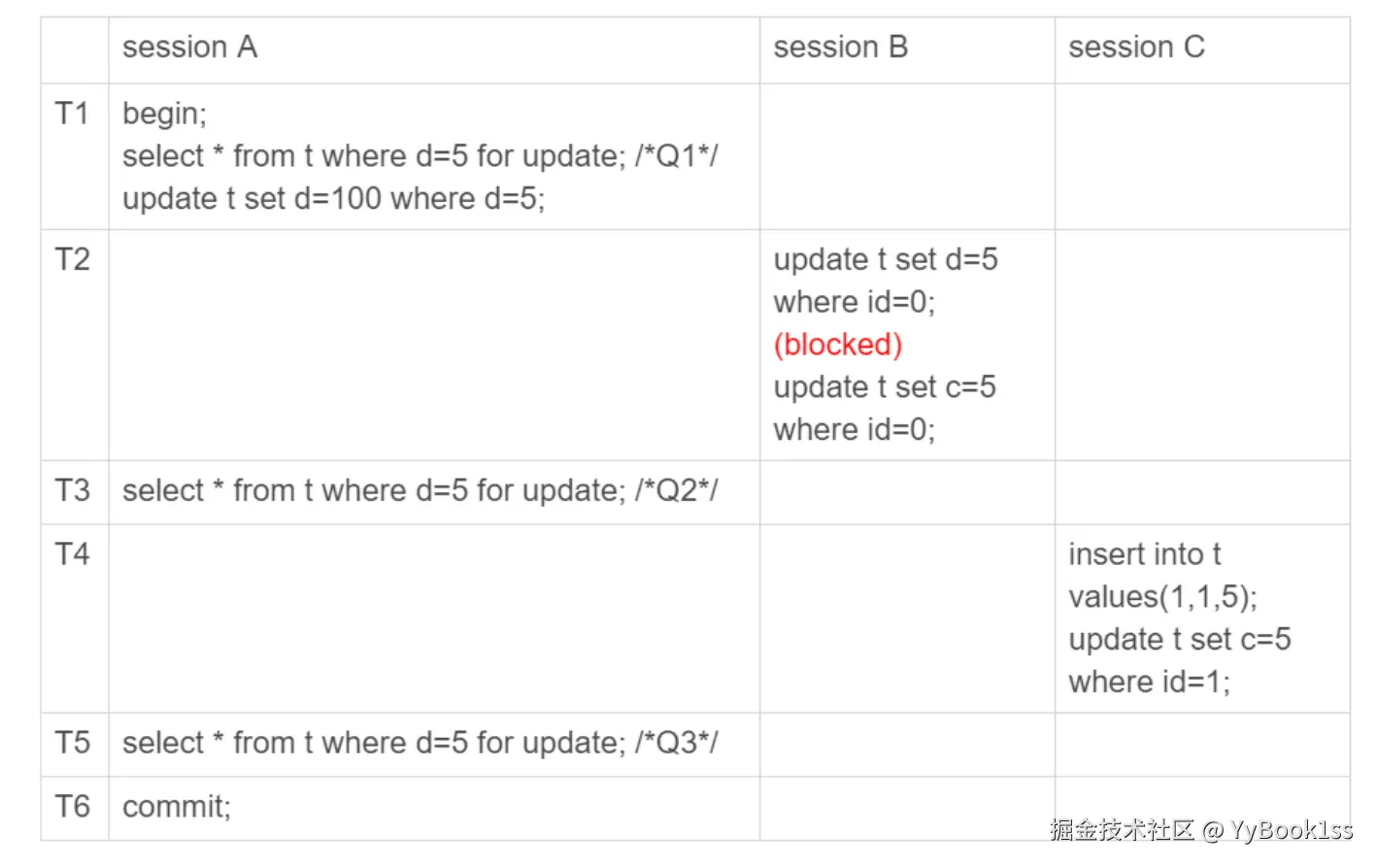Click the YyBook1ss watermark text
The height and width of the screenshot is (868, 1377).
(x=1291, y=830)
